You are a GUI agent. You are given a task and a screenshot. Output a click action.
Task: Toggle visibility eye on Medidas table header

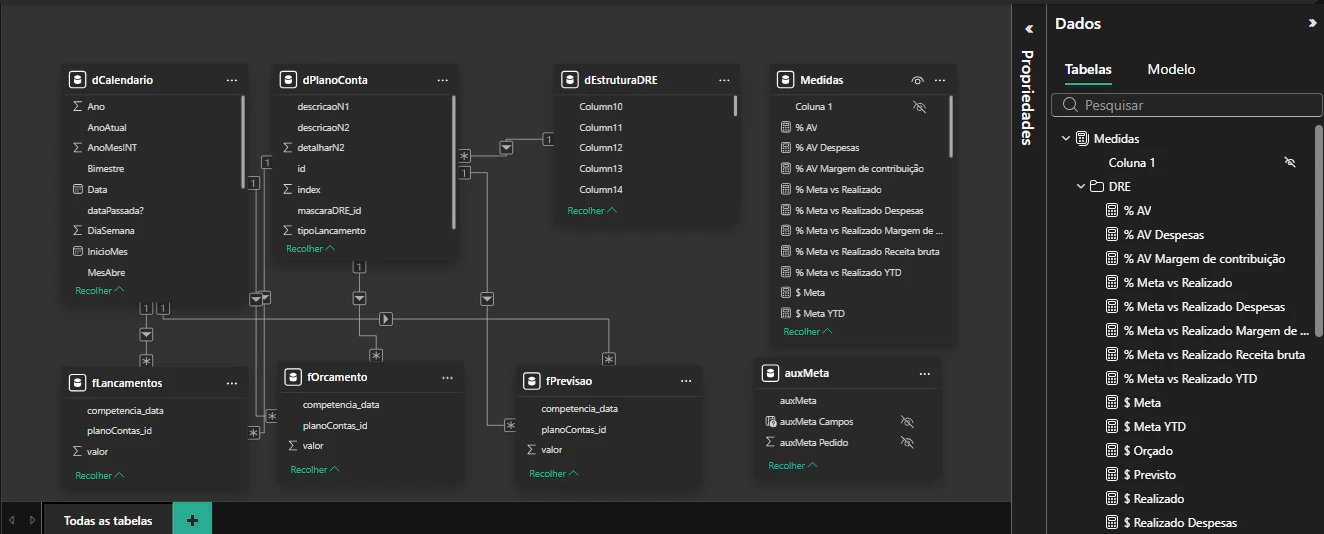tap(918, 80)
